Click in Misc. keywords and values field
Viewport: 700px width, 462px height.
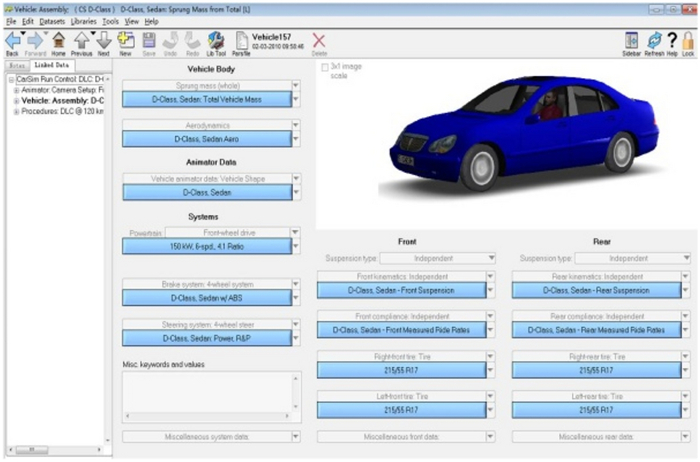pyautogui.click(x=208, y=392)
